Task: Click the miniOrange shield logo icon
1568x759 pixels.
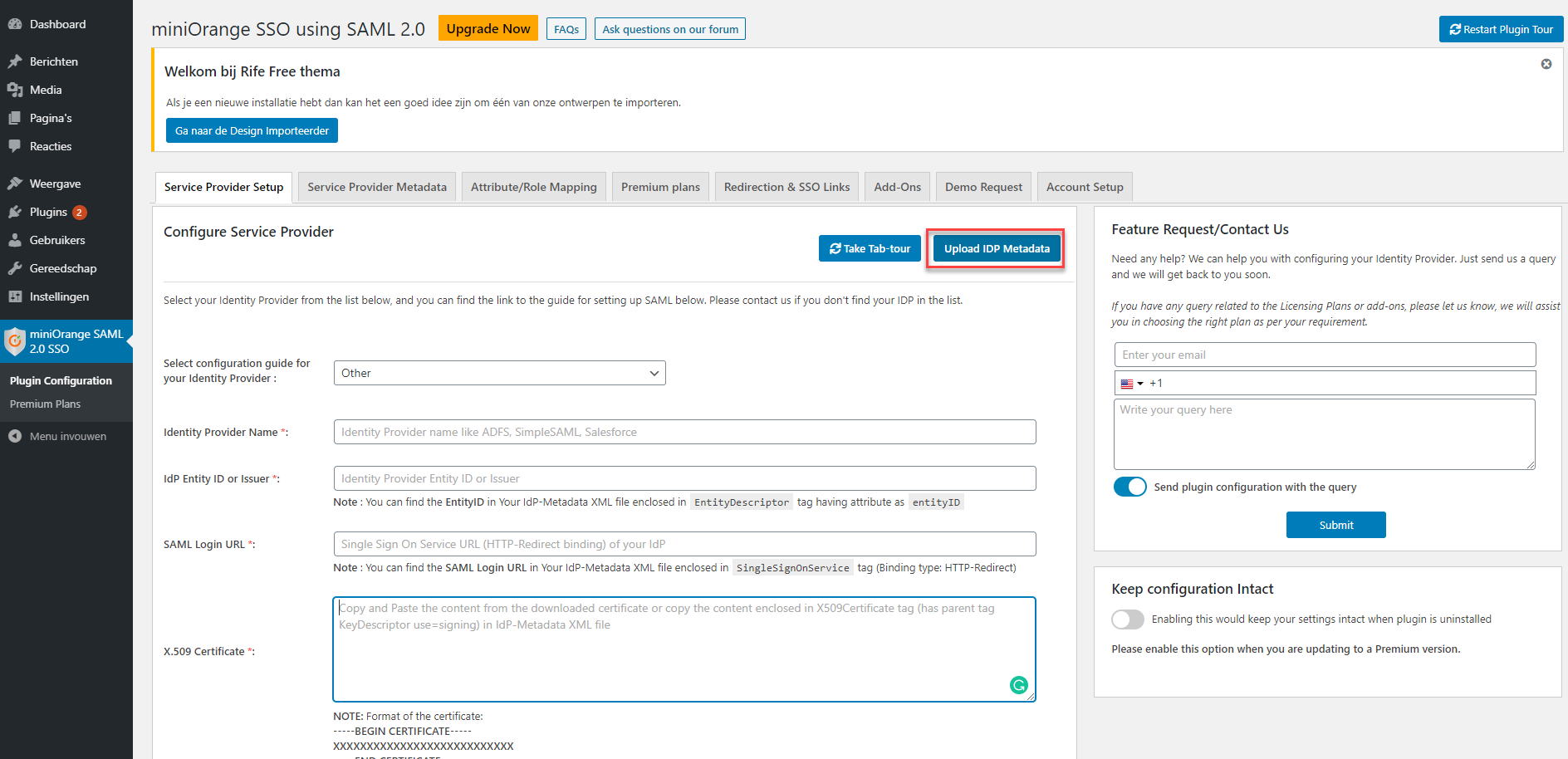Action: (x=15, y=341)
